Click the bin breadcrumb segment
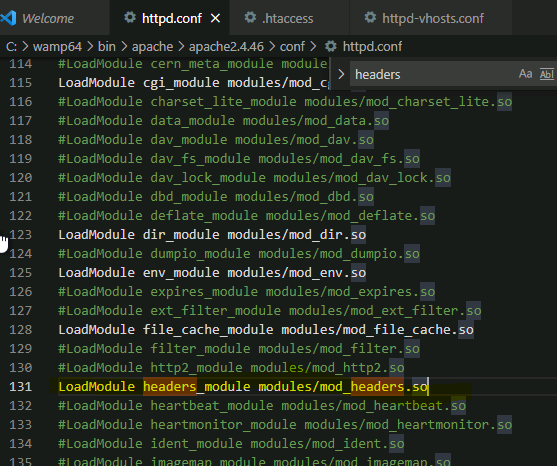The width and height of the screenshot is (557, 466). click(x=107, y=47)
